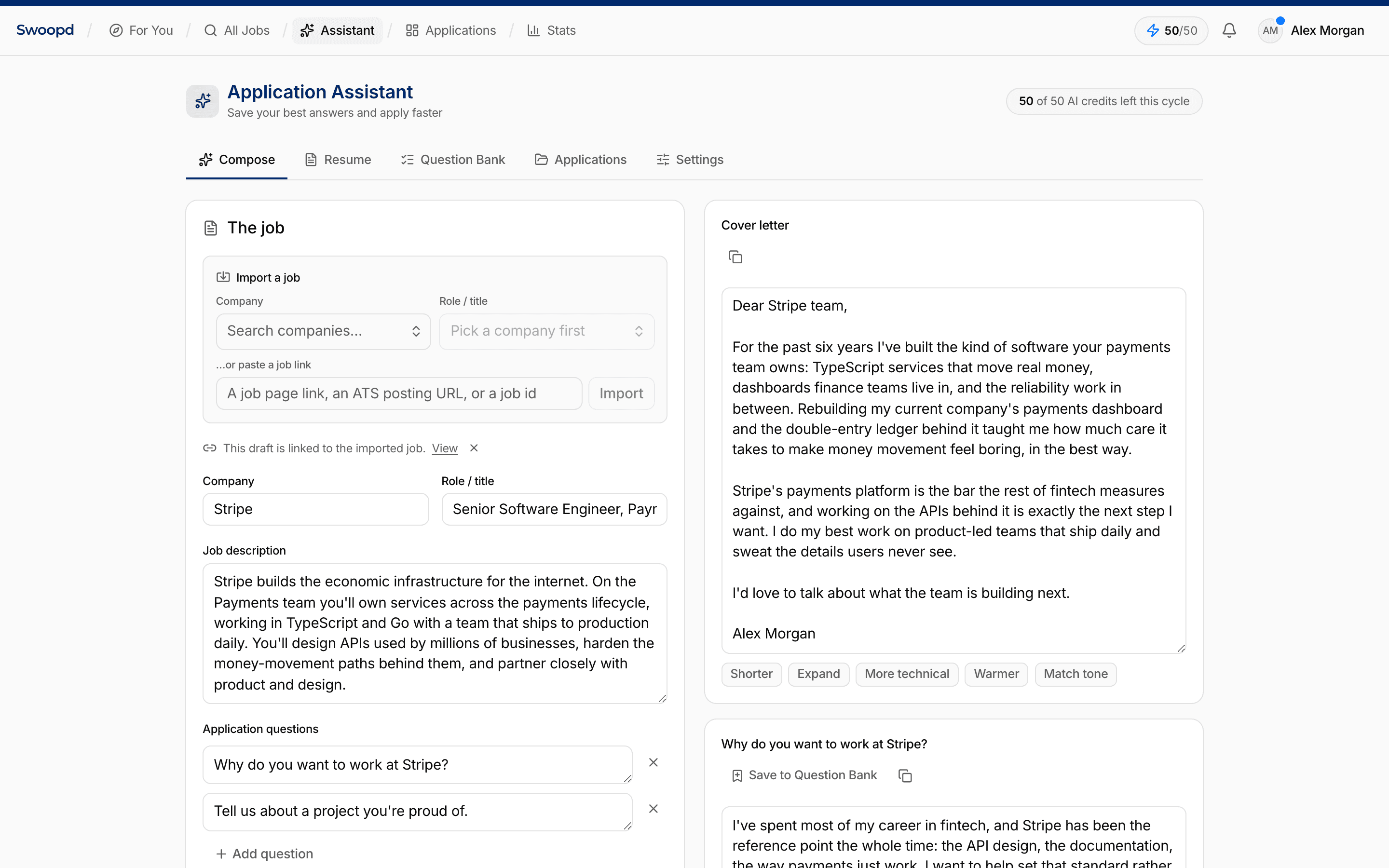1389x868 pixels.
Task: Click into the Why Stripe answer text
Action: [953, 838]
